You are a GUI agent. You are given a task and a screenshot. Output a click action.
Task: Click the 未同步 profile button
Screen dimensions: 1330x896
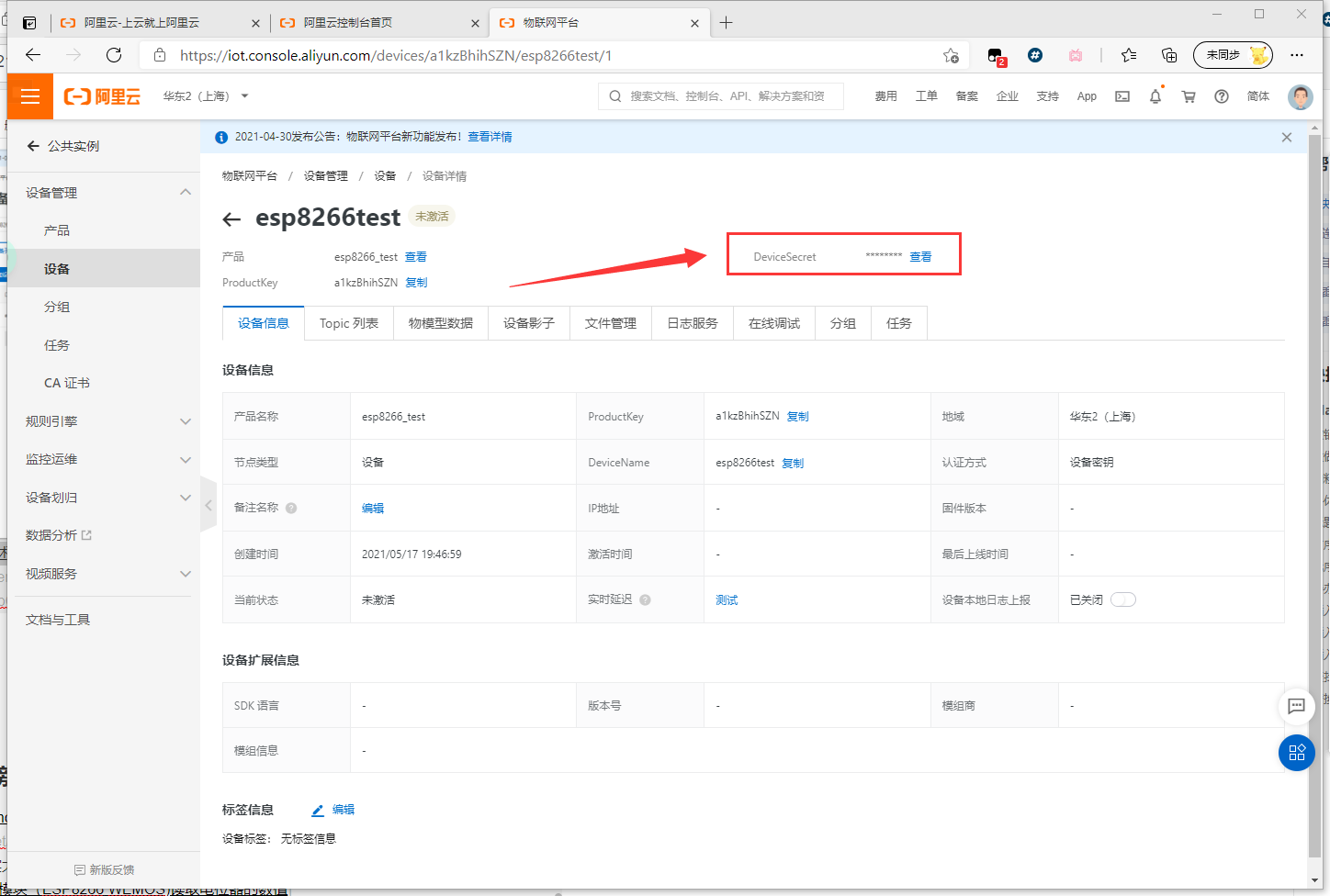pyautogui.click(x=1233, y=55)
